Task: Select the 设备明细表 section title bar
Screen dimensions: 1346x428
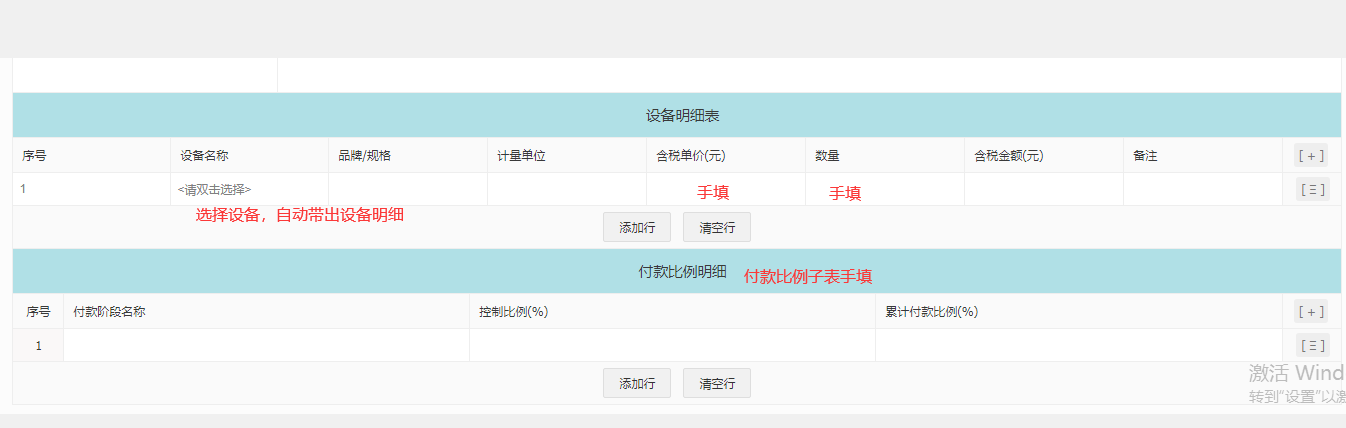Action: pyautogui.click(x=677, y=115)
